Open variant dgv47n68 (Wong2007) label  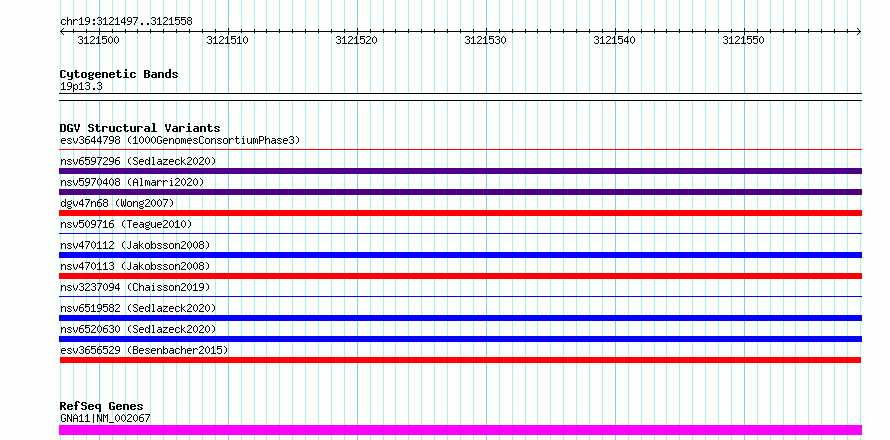coord(117,203)
